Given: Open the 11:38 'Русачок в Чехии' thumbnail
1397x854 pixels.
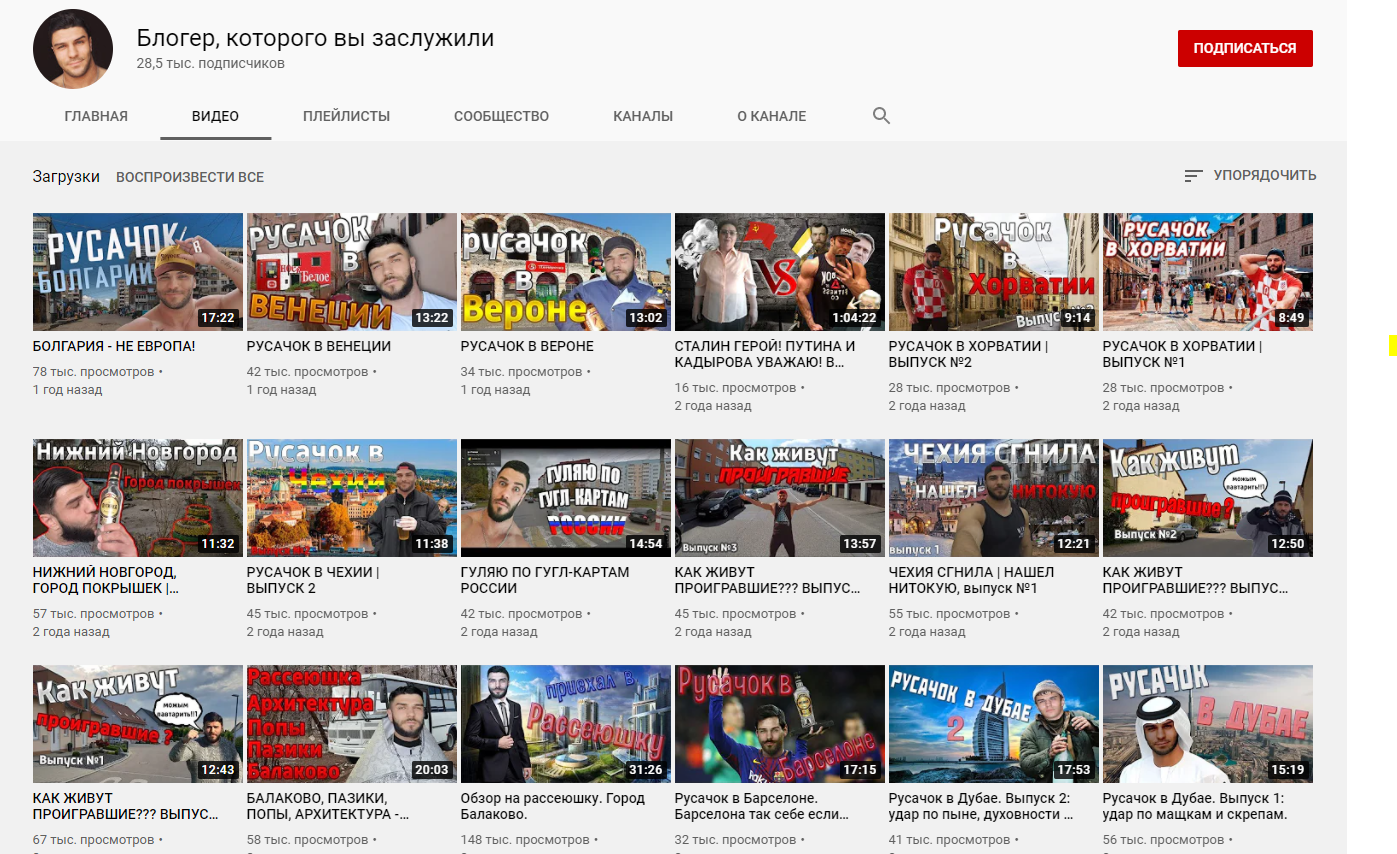Looking at the screenshot, I should 352,498.
